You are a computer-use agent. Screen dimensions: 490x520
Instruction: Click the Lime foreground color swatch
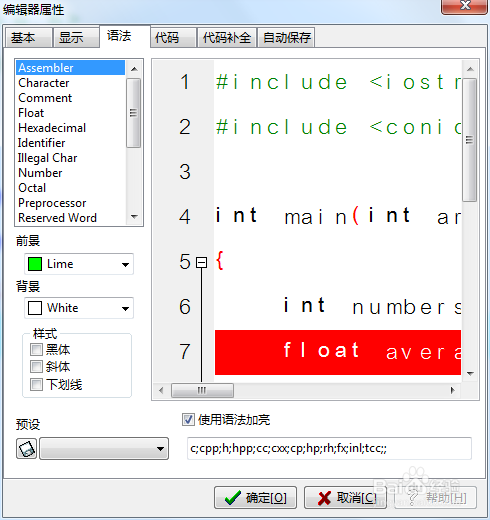35,264
